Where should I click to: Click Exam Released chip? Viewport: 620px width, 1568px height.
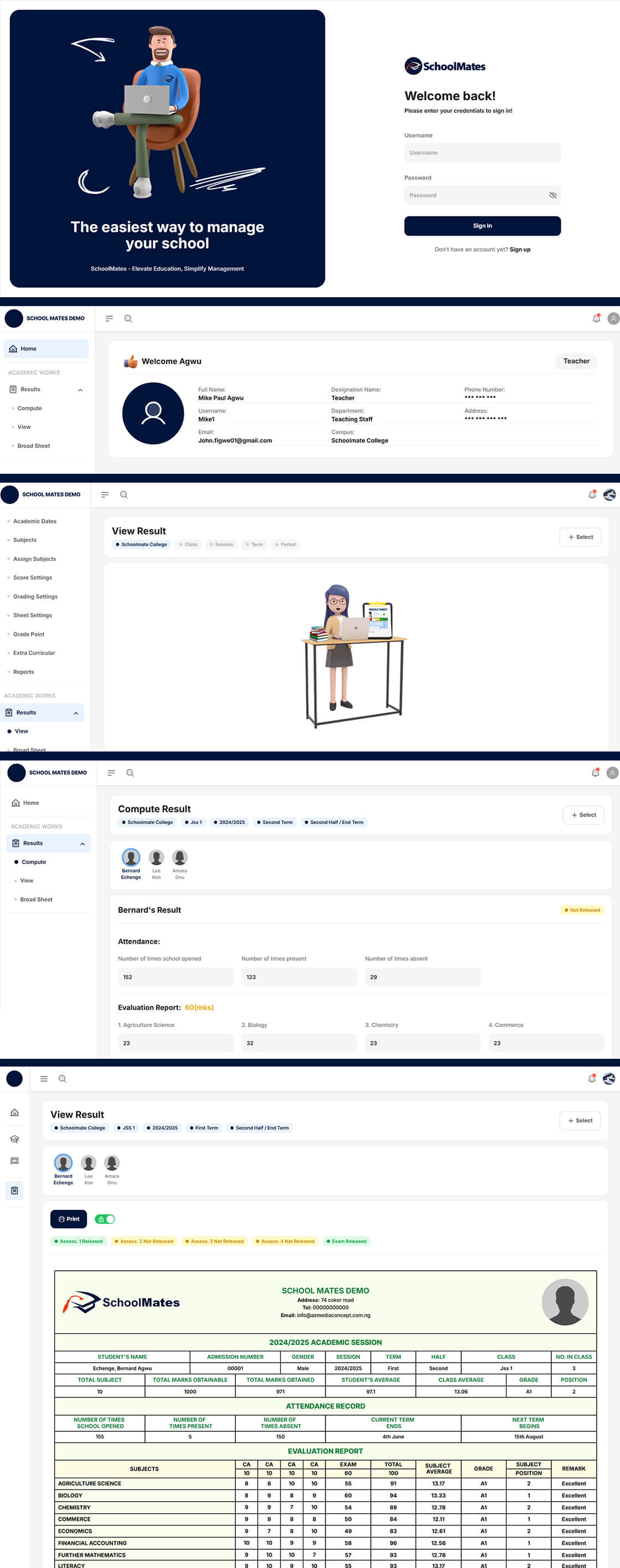pos(346,1241)
